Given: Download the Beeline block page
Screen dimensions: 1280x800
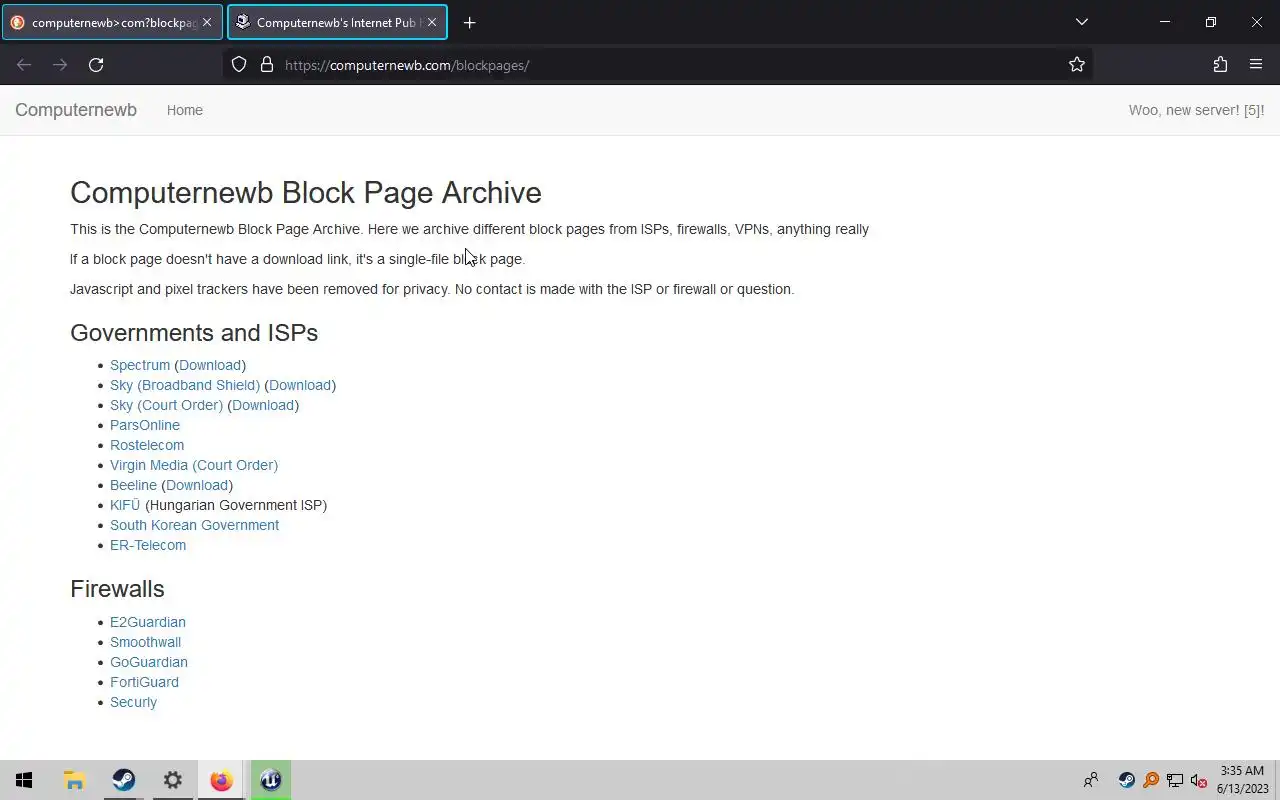Looking at the screenshot, I should (x=197, y=485).
